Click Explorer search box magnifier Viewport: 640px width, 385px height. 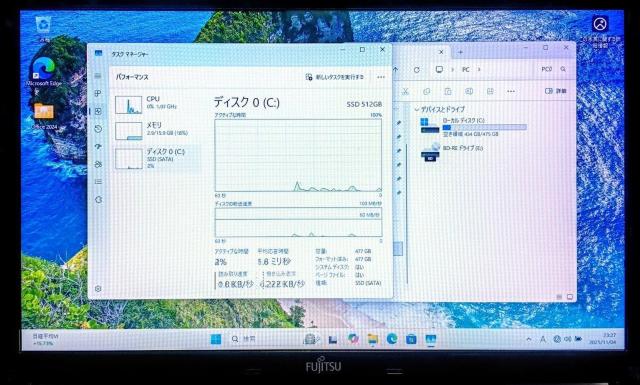tap(563, 69)
